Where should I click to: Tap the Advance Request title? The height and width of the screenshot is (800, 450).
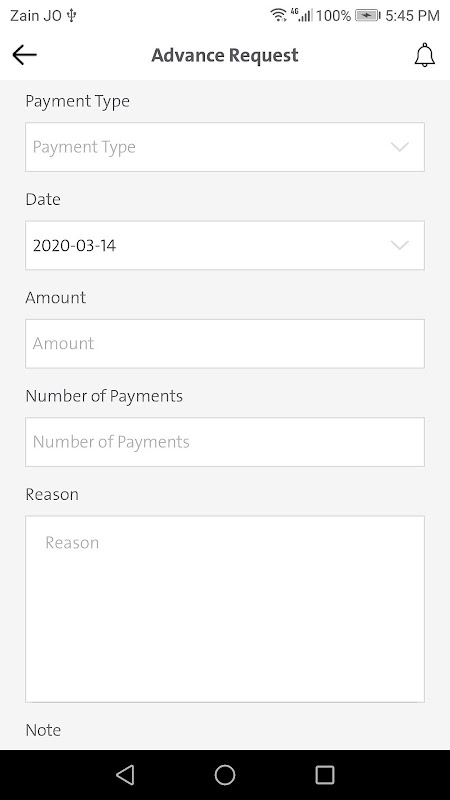coord(225,55)
